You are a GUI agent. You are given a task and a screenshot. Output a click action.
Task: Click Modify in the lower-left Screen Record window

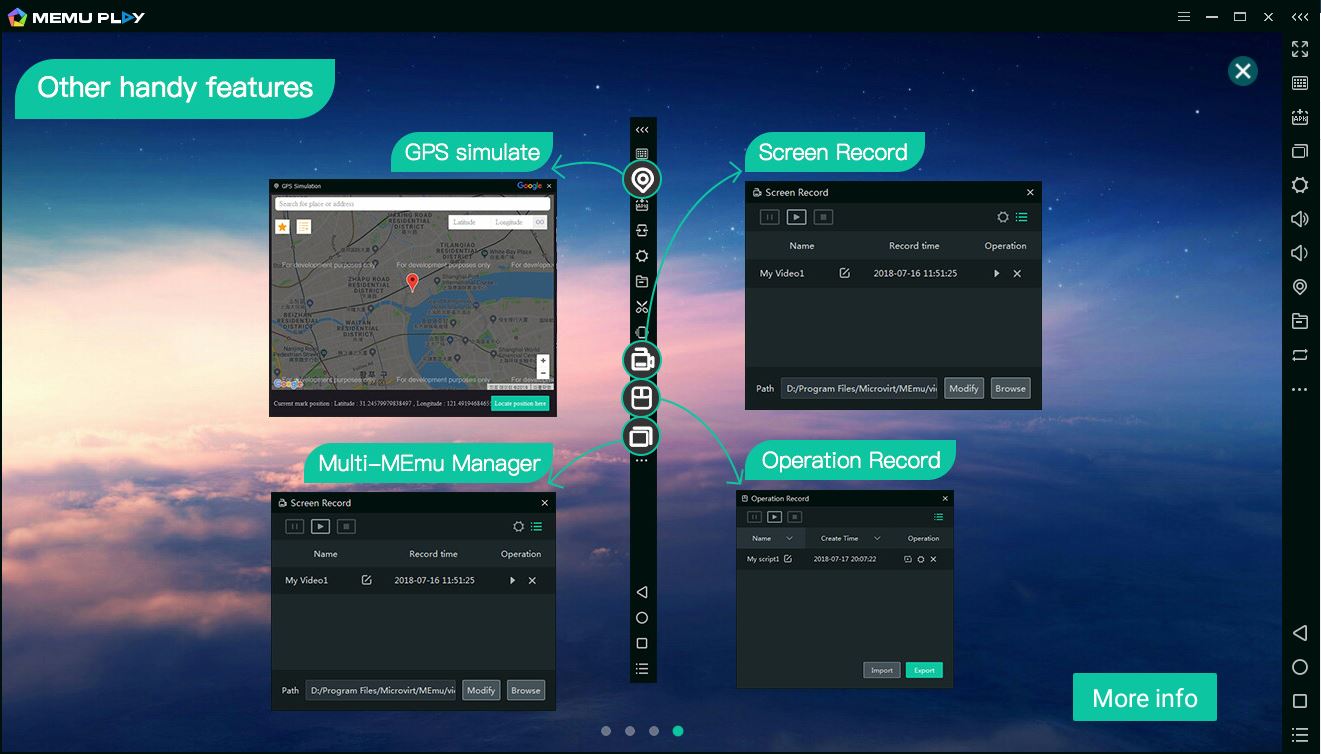click(x=481, y=690)
